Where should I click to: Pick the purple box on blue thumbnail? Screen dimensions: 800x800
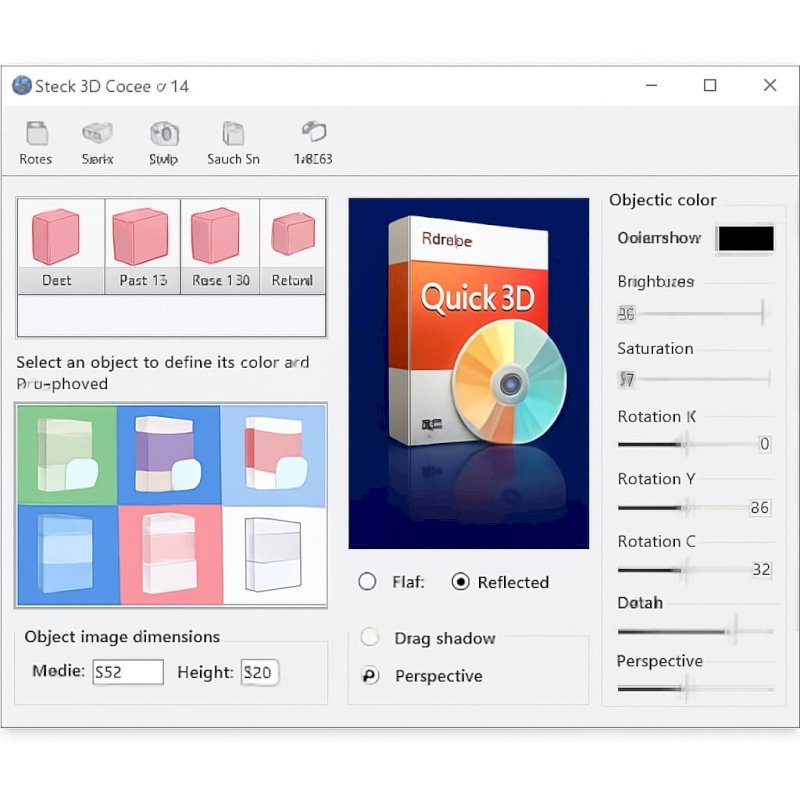tap(168, 454)
